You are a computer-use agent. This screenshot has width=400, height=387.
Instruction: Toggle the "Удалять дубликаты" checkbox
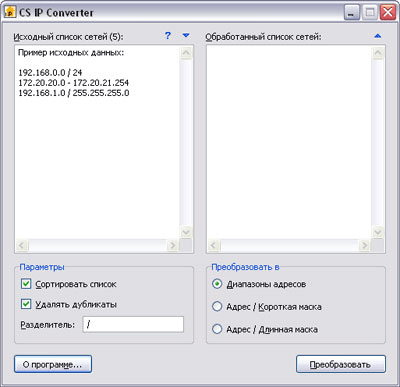tap(26, 304)
